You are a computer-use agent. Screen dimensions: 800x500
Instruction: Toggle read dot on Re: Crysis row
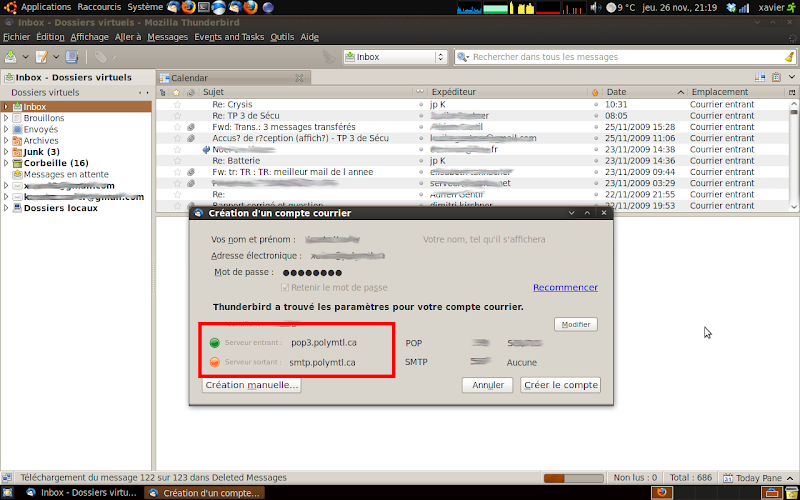[421, 105]
